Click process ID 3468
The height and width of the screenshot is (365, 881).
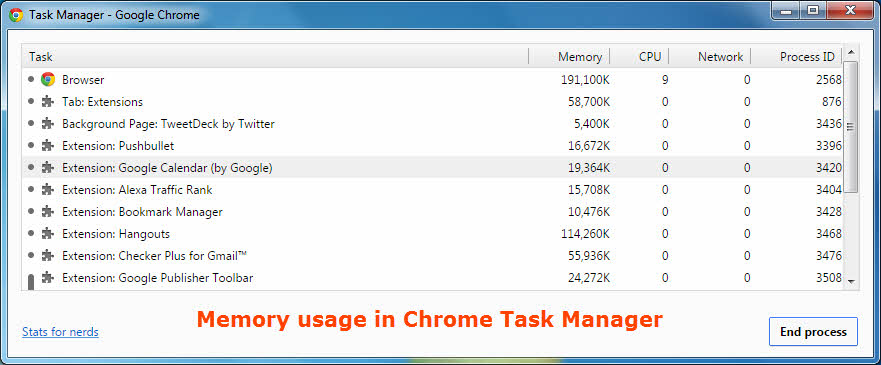click(x=829, y=234)
